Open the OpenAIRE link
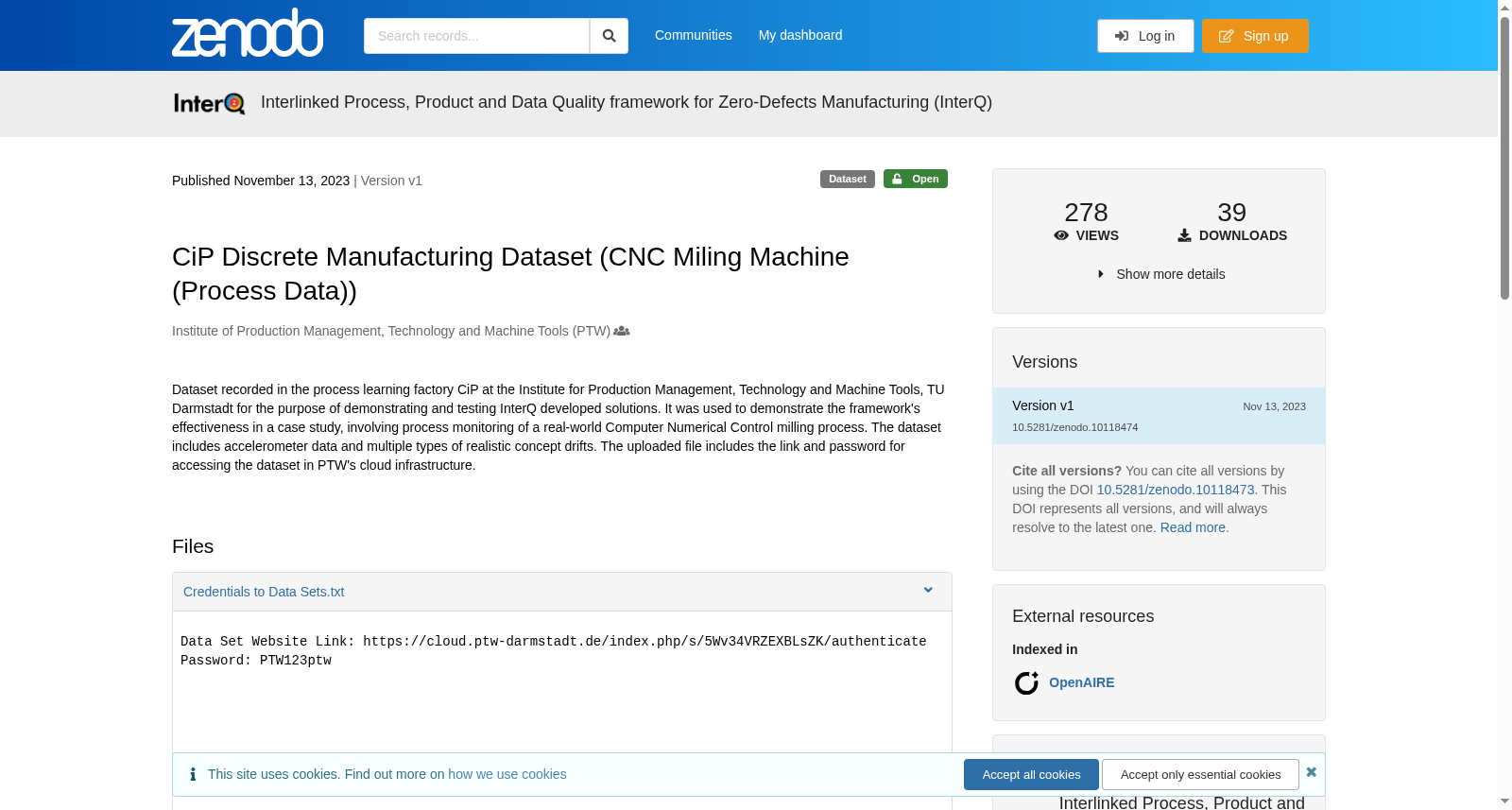The image size is (1512, 810). tap(1081, 682)
